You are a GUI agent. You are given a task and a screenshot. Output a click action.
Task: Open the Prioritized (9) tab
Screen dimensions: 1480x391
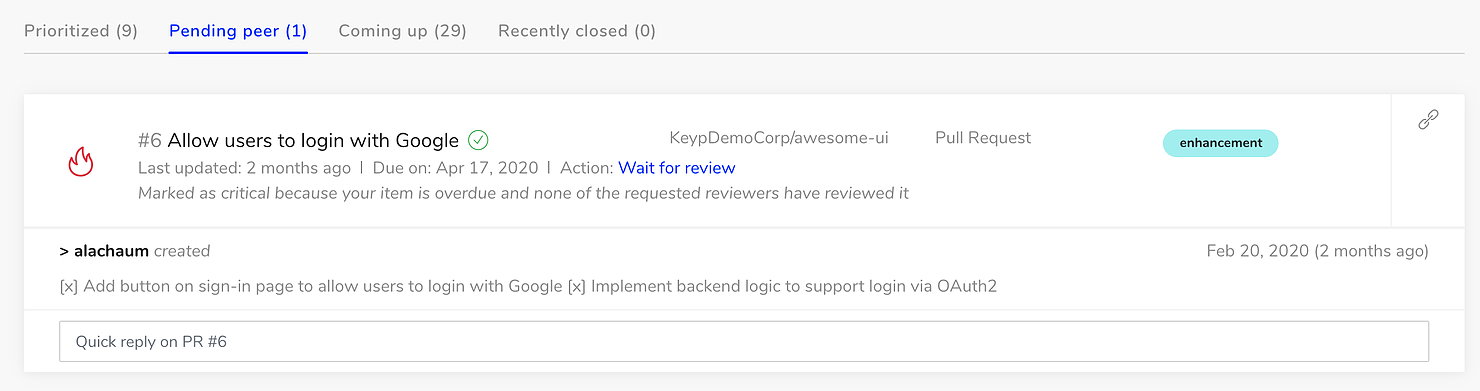click(x=81, y=31)
